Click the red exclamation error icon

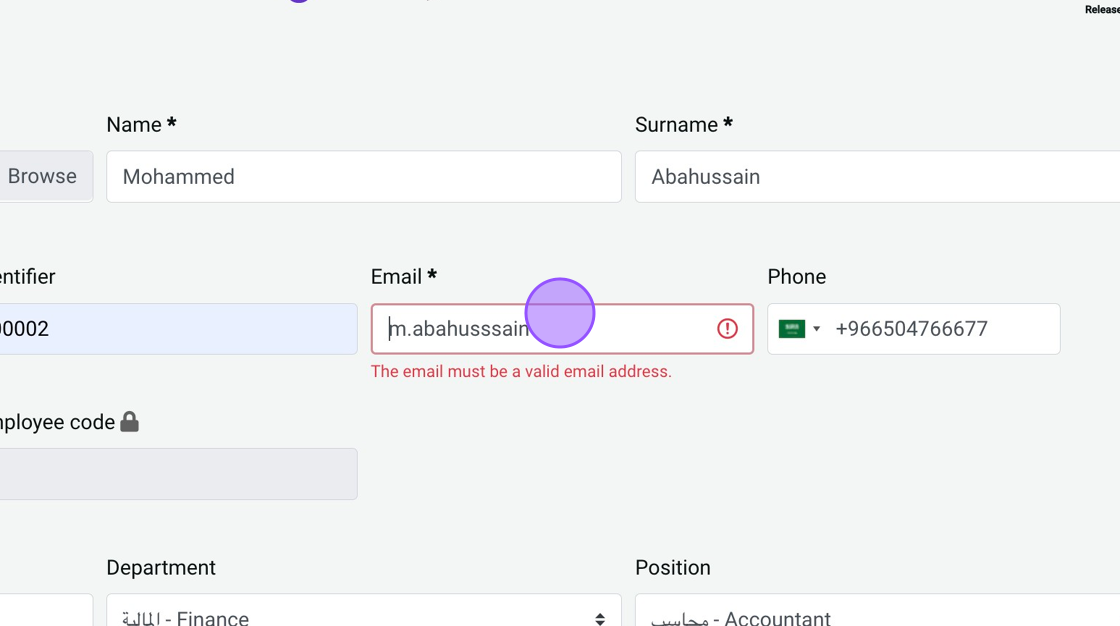(x=727, y=329)
